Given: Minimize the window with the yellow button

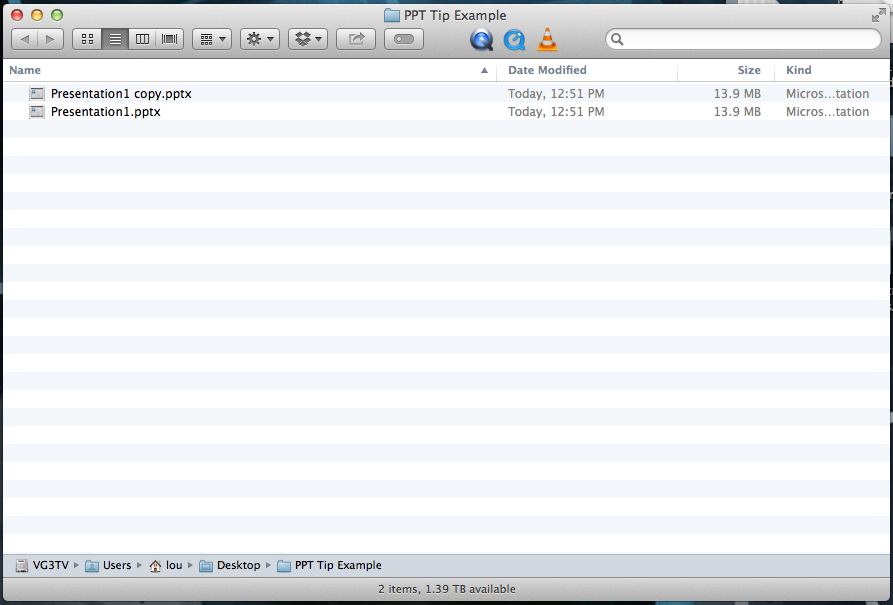Looking at the screenshot, I should pos(37,15).
